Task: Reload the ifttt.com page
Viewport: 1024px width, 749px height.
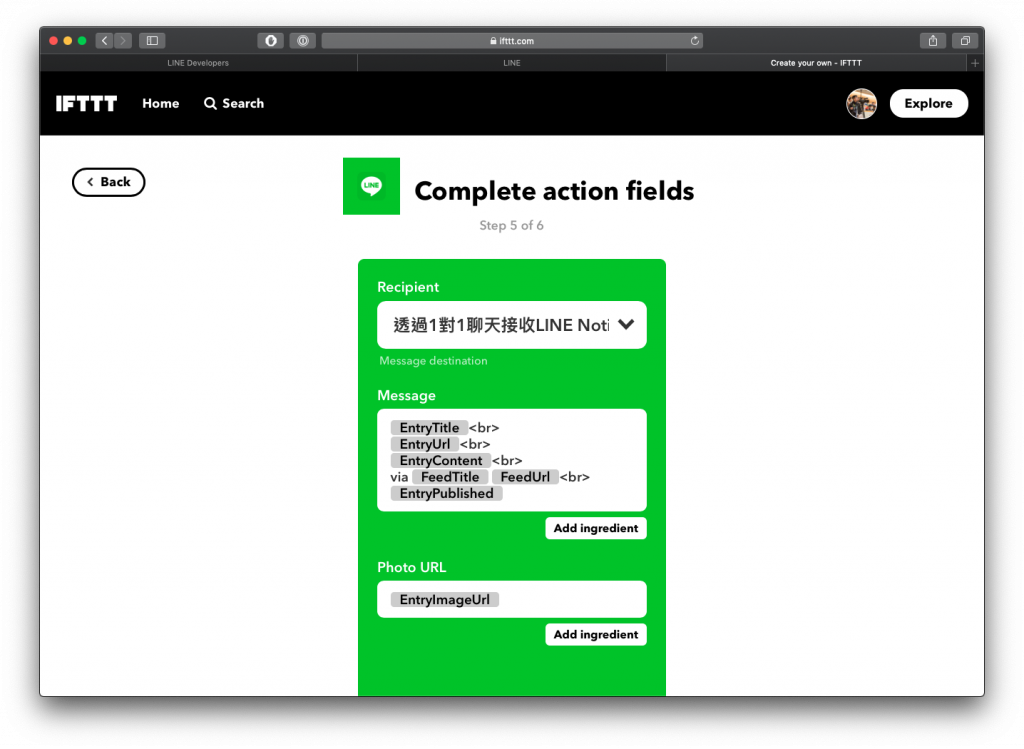Action: [695, 40]
